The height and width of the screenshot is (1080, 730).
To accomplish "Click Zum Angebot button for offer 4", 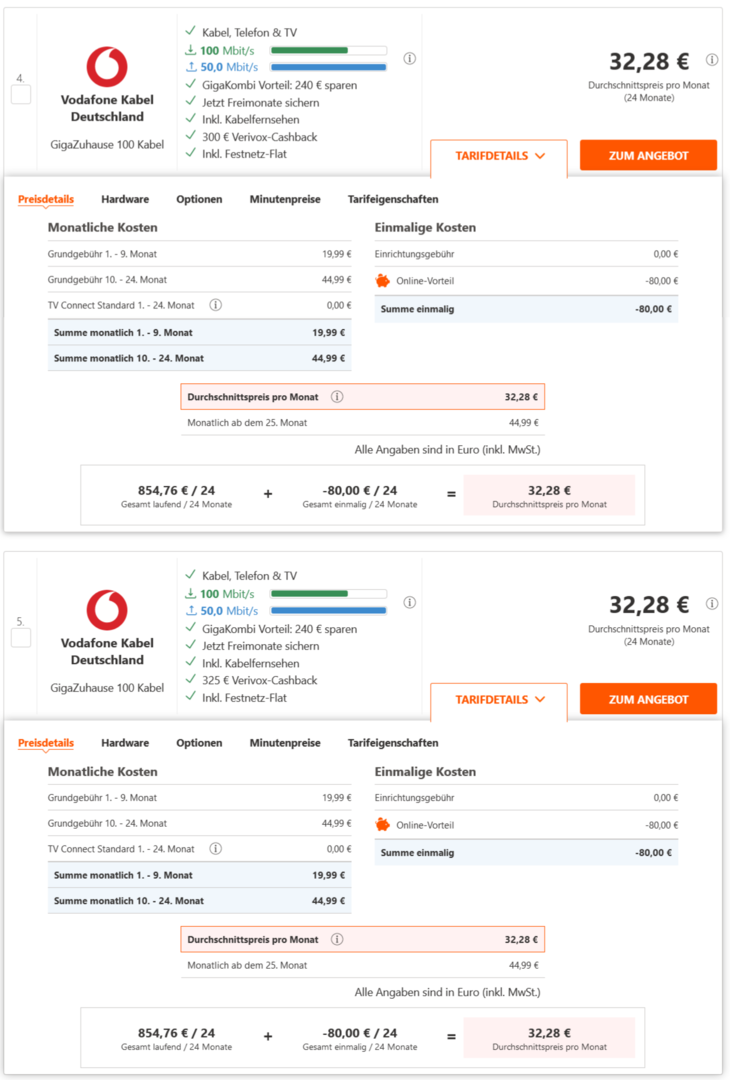I will [648, 156].
